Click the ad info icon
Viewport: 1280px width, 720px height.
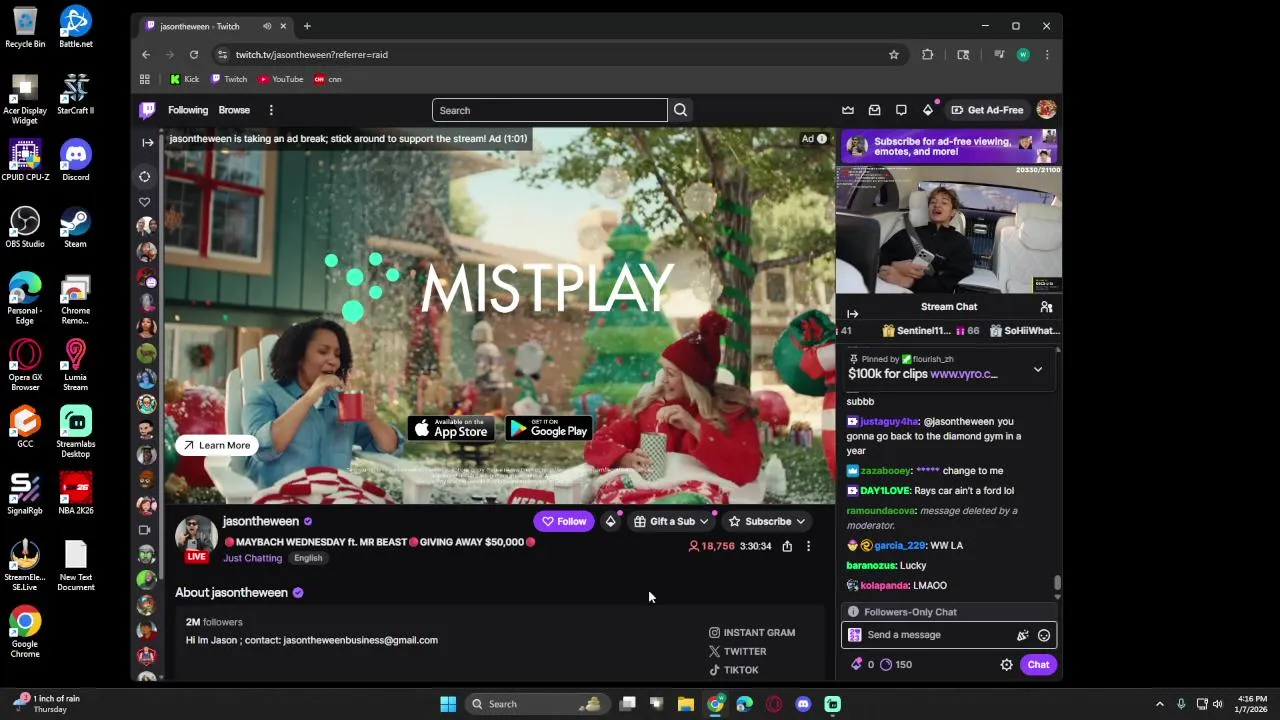(822, 139)
